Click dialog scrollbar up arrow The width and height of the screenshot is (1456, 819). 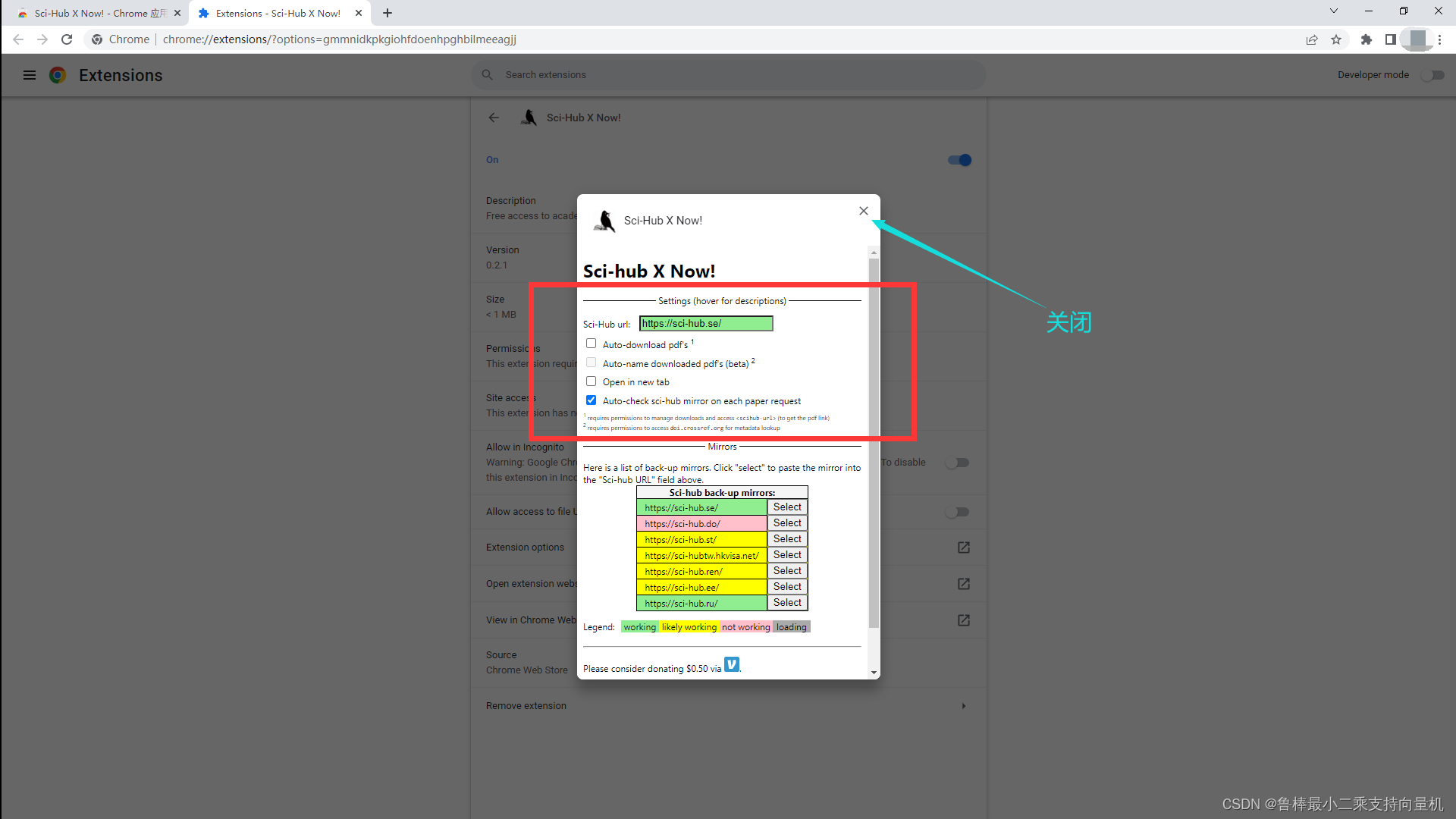(874, 252)
